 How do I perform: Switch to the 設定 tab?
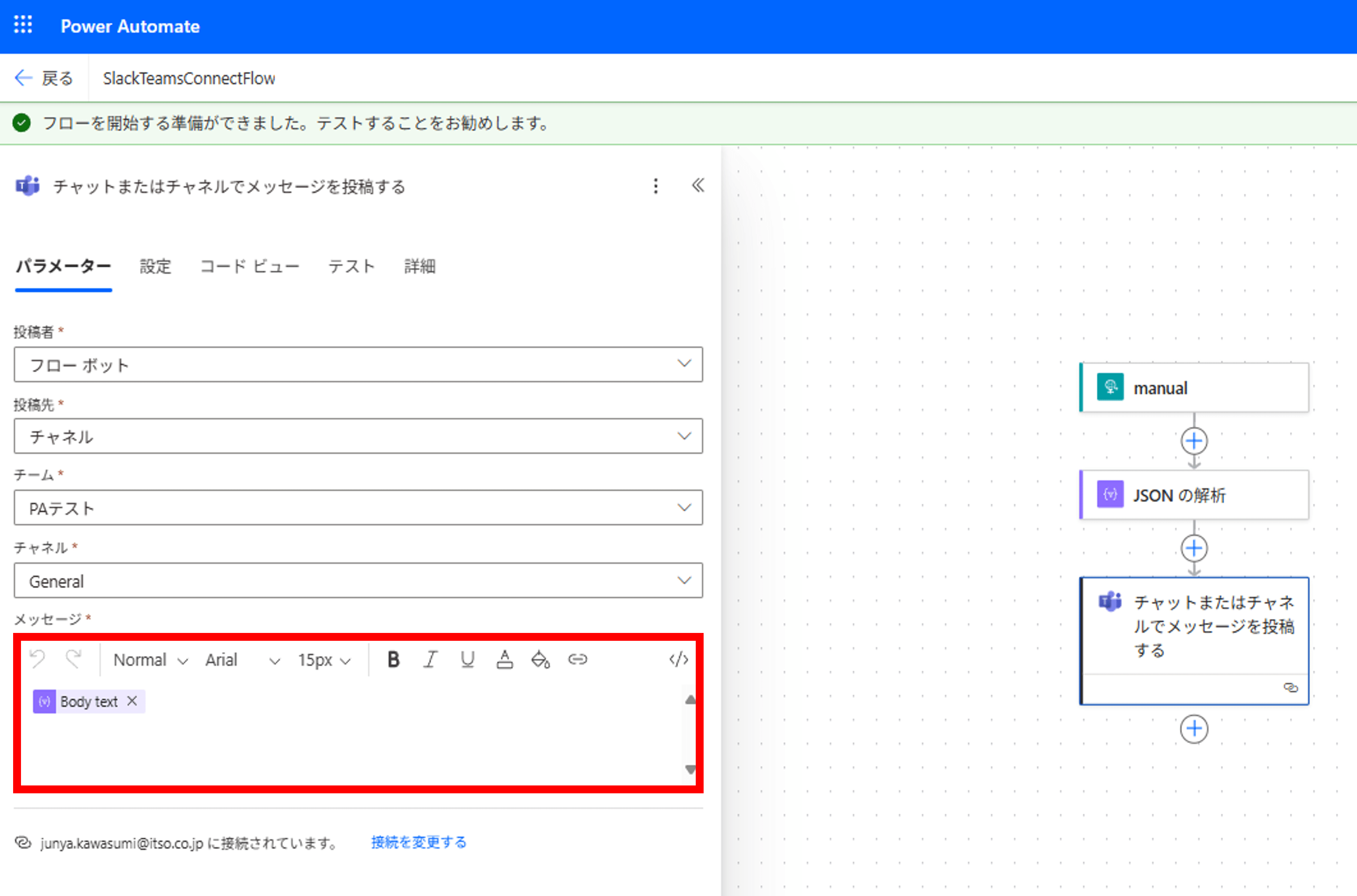155,266
